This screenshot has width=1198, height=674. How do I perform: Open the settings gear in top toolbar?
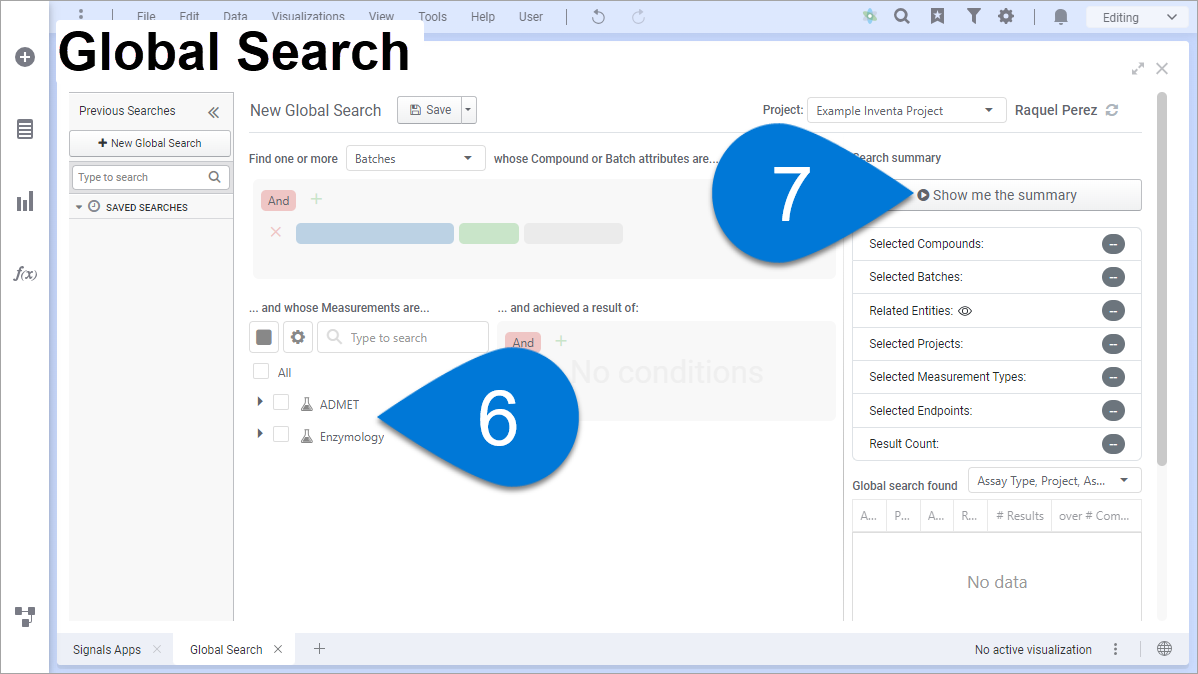(x=1006, y=16)
